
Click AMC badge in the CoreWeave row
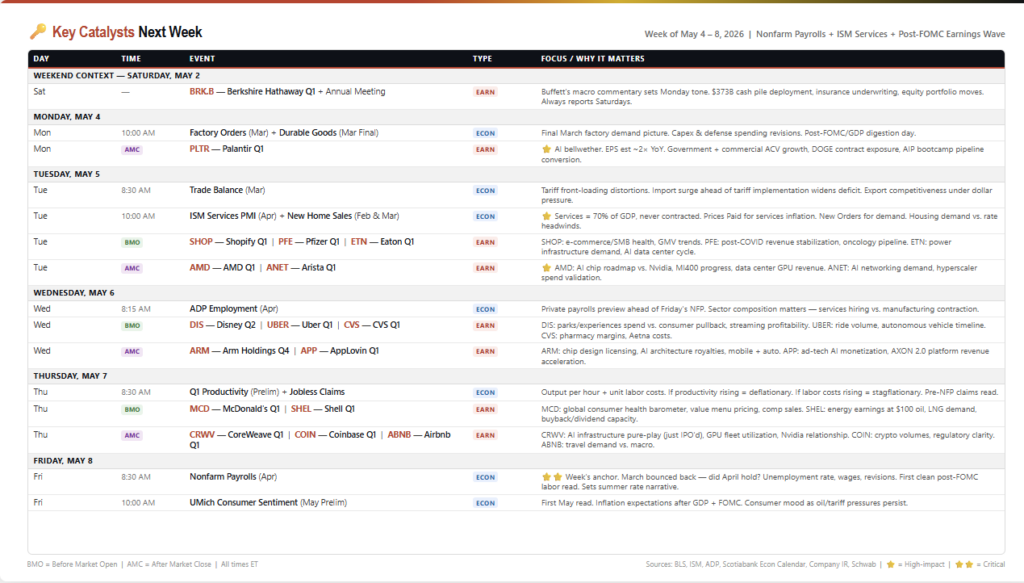point(132,435)
